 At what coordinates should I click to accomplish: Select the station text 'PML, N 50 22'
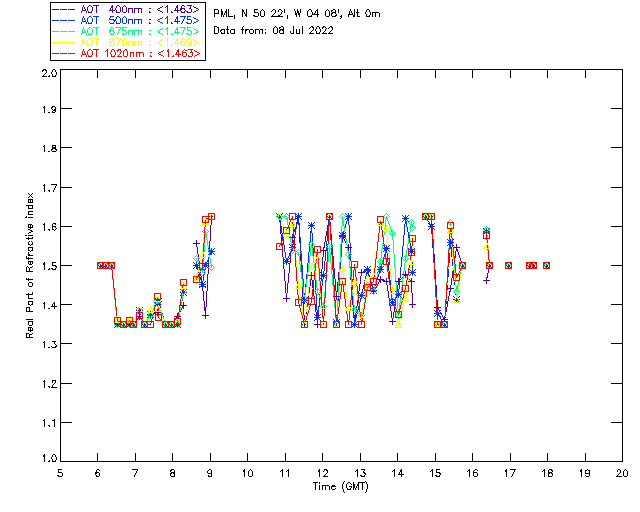click(251, 13)
